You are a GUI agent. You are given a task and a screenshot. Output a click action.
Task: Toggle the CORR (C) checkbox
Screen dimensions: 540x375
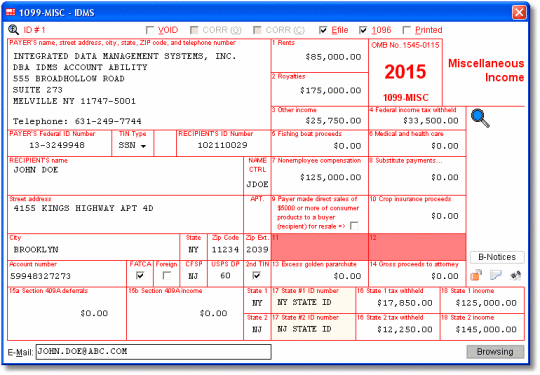coord(257,30)
